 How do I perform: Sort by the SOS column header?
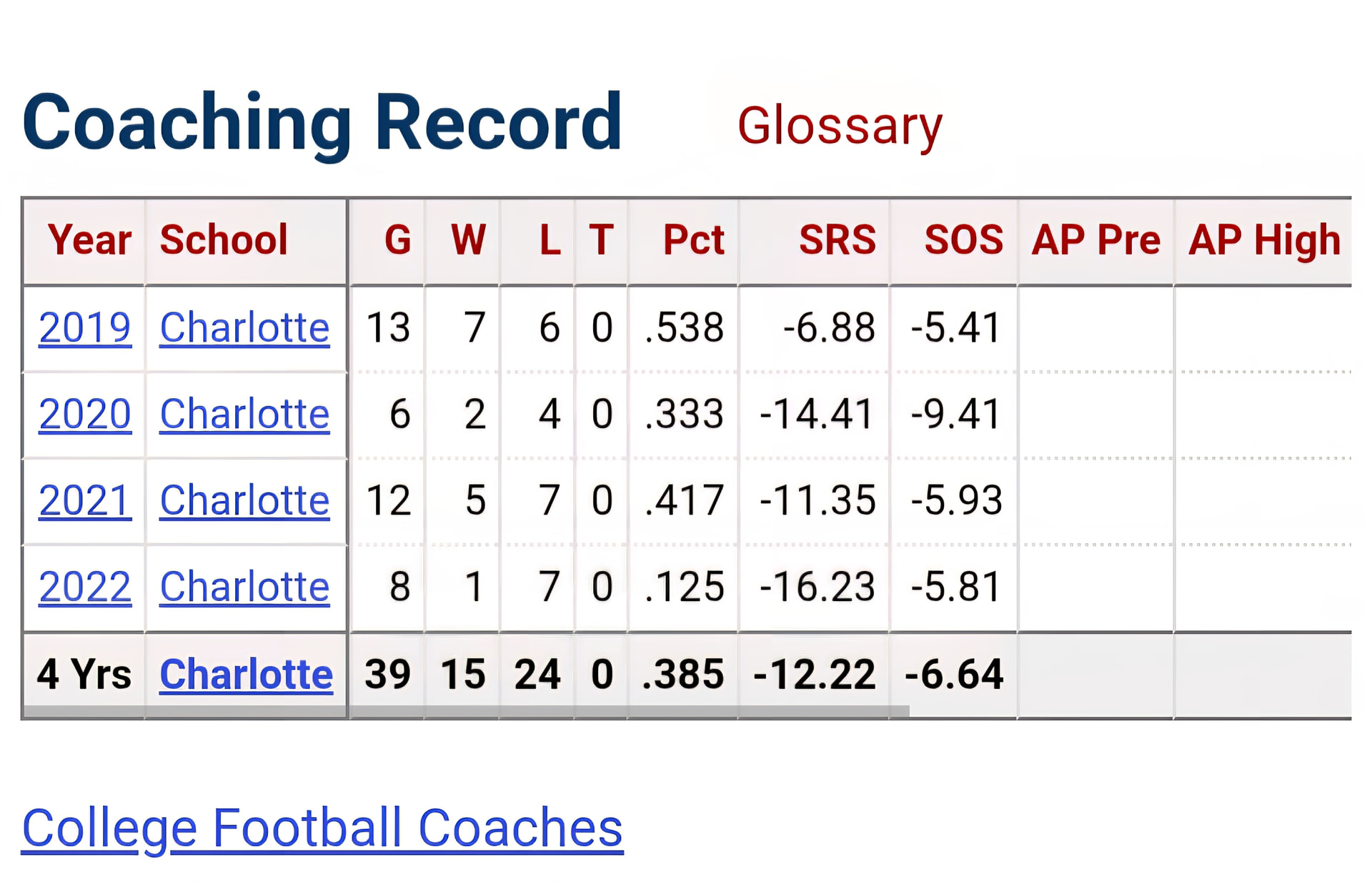[x=963, y=239]
